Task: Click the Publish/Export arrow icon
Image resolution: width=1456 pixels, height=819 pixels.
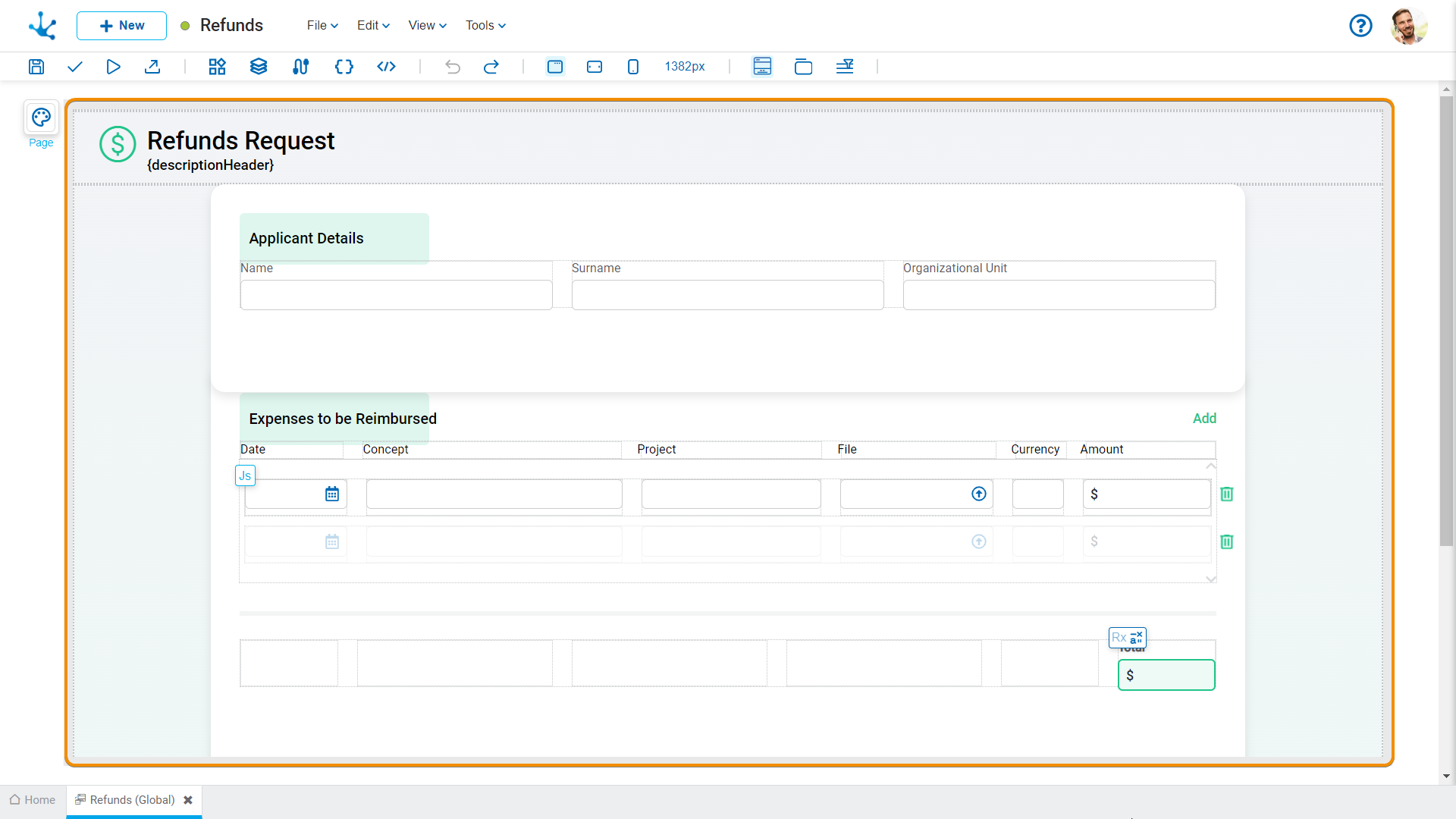Action: [x=152, y=66]
